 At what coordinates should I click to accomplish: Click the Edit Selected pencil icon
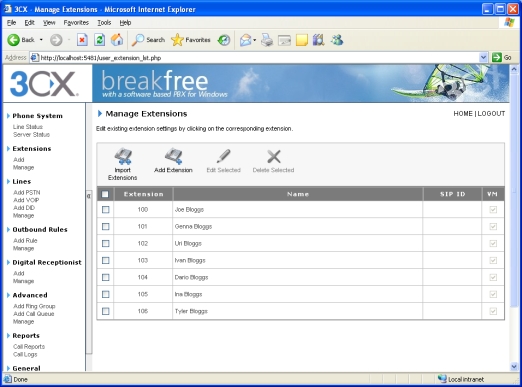[x=223, y=156]
